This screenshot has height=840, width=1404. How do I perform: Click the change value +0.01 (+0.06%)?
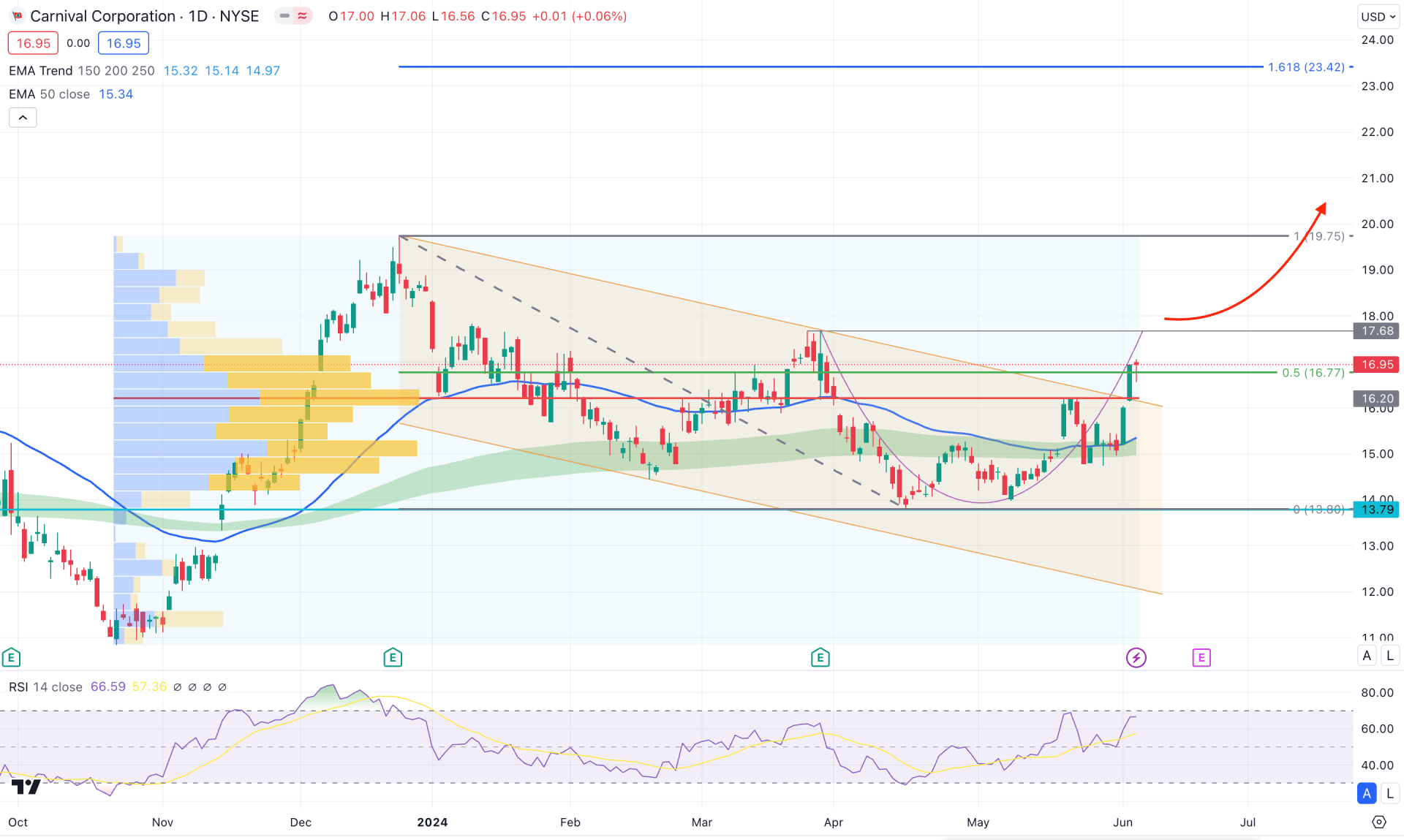tap(580, 16)
